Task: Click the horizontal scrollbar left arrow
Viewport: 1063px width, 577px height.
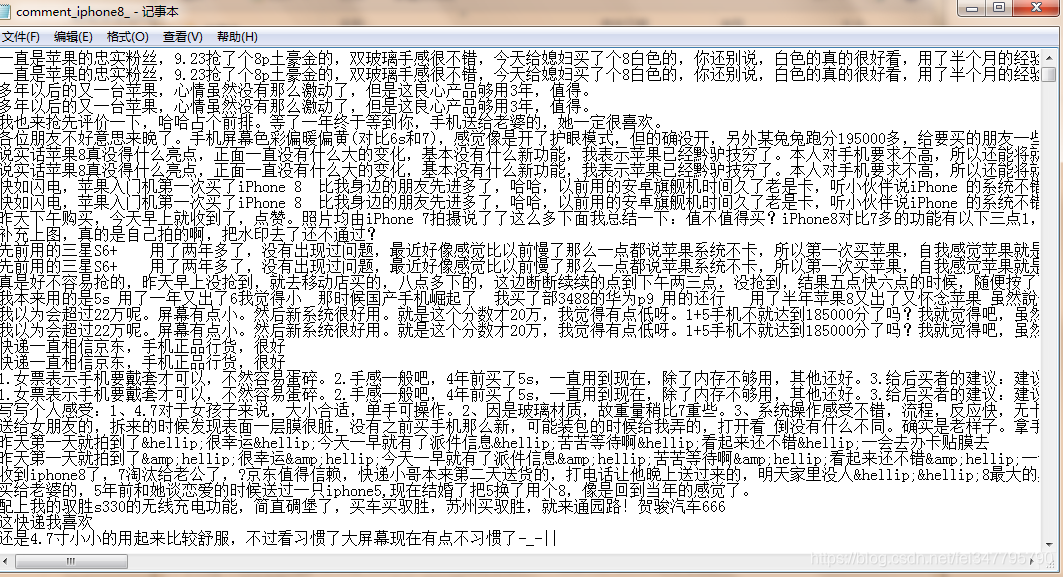Action: [x=5, y=561]
